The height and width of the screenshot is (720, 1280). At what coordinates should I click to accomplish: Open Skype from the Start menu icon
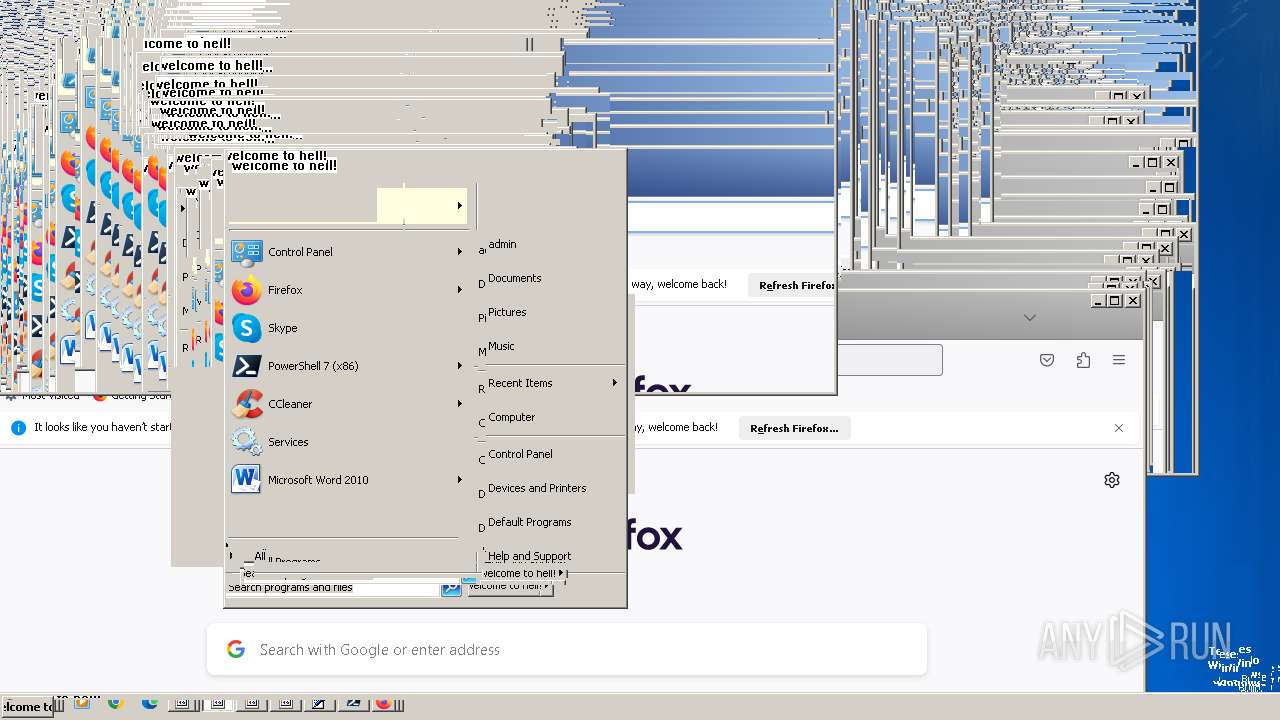click(247, 328)
